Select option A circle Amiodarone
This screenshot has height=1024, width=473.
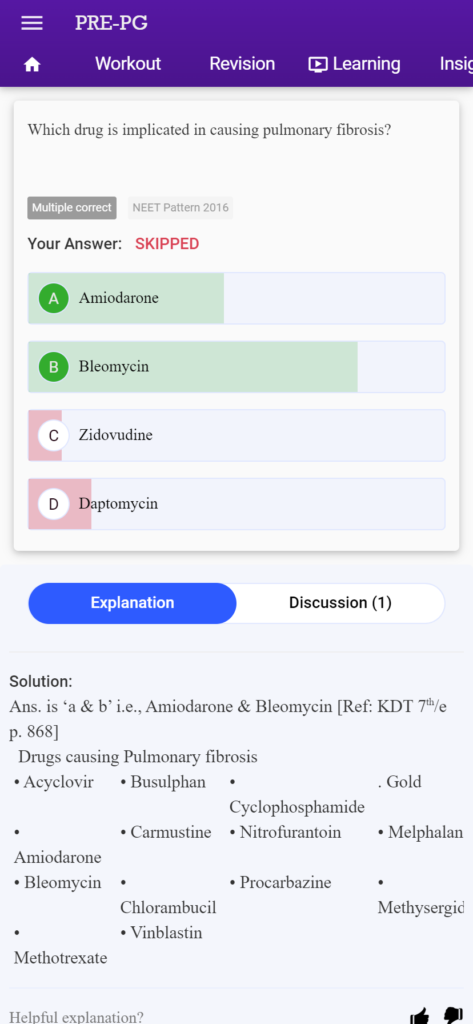[x=54, y=298]
